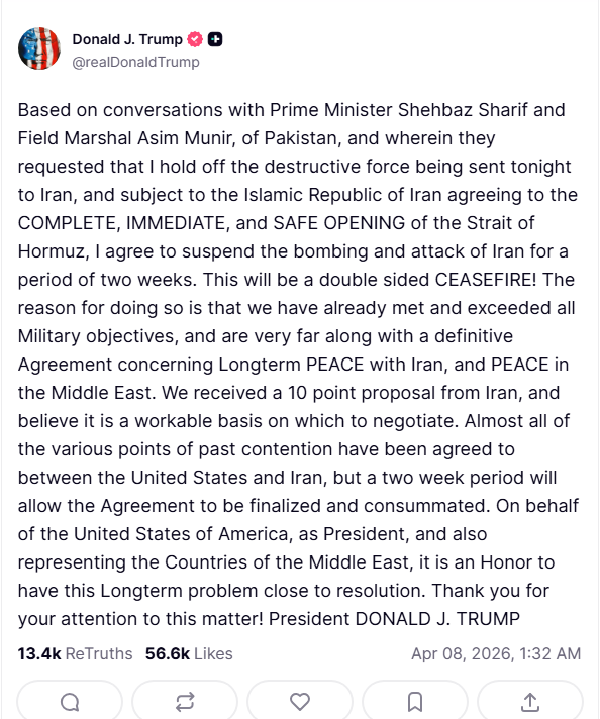The height and width of the screenshot is (719, 600).
Task: View the 13.4k ReTruths list
Action: 75,653
